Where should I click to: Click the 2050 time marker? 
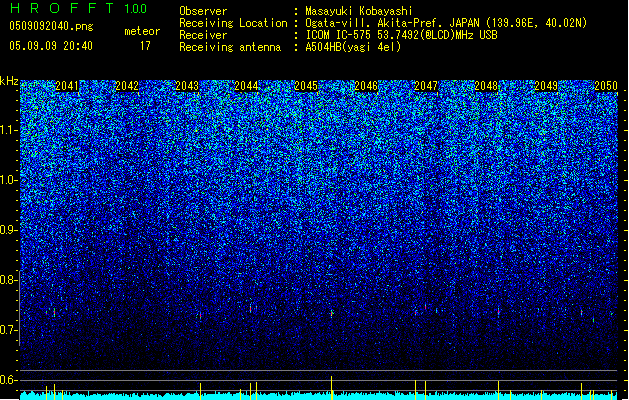[606, 86]
